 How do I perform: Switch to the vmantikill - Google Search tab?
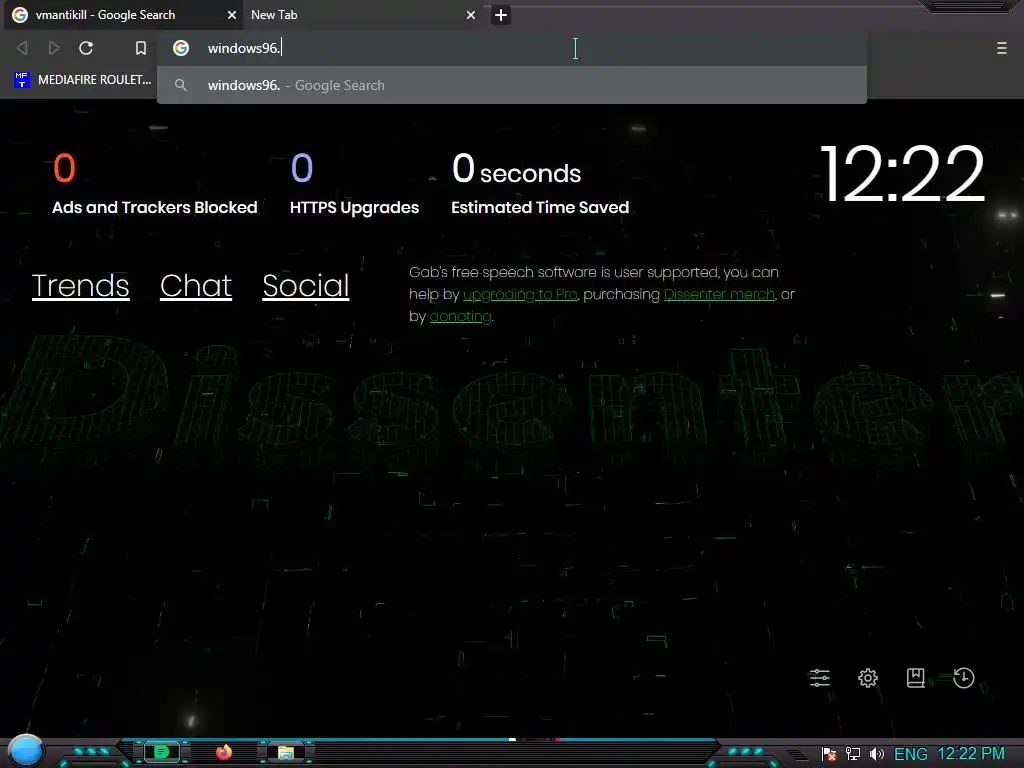[124, 15]
